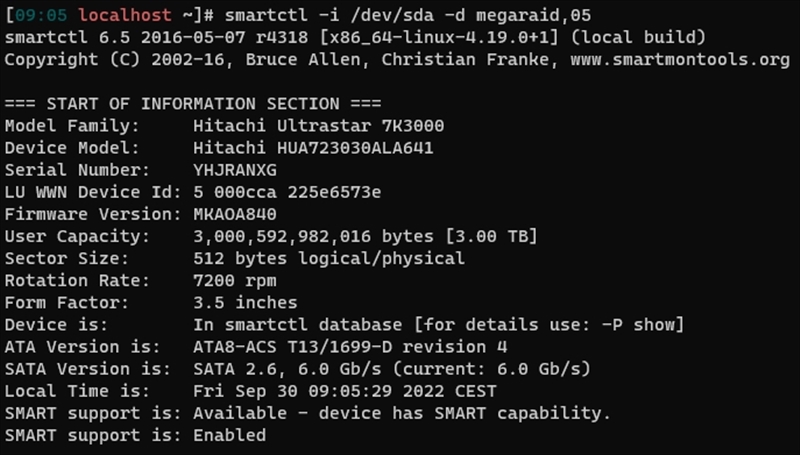Click the SMART support Enabled value

(230, 435)
